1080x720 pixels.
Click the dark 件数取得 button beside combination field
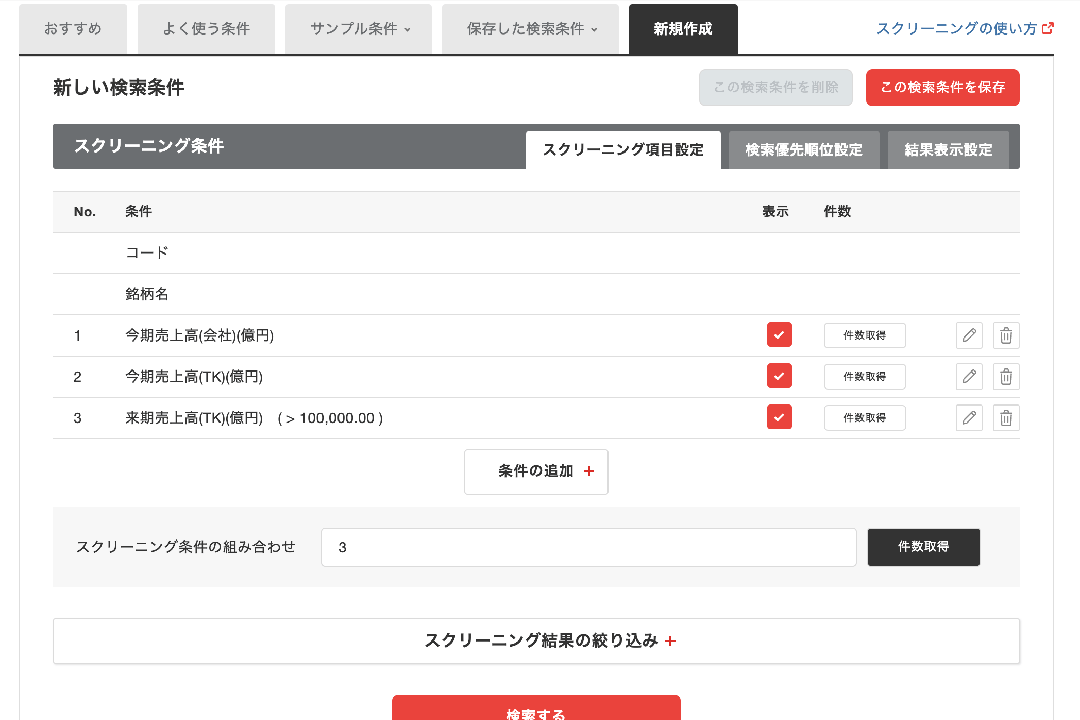coord(923,547)
